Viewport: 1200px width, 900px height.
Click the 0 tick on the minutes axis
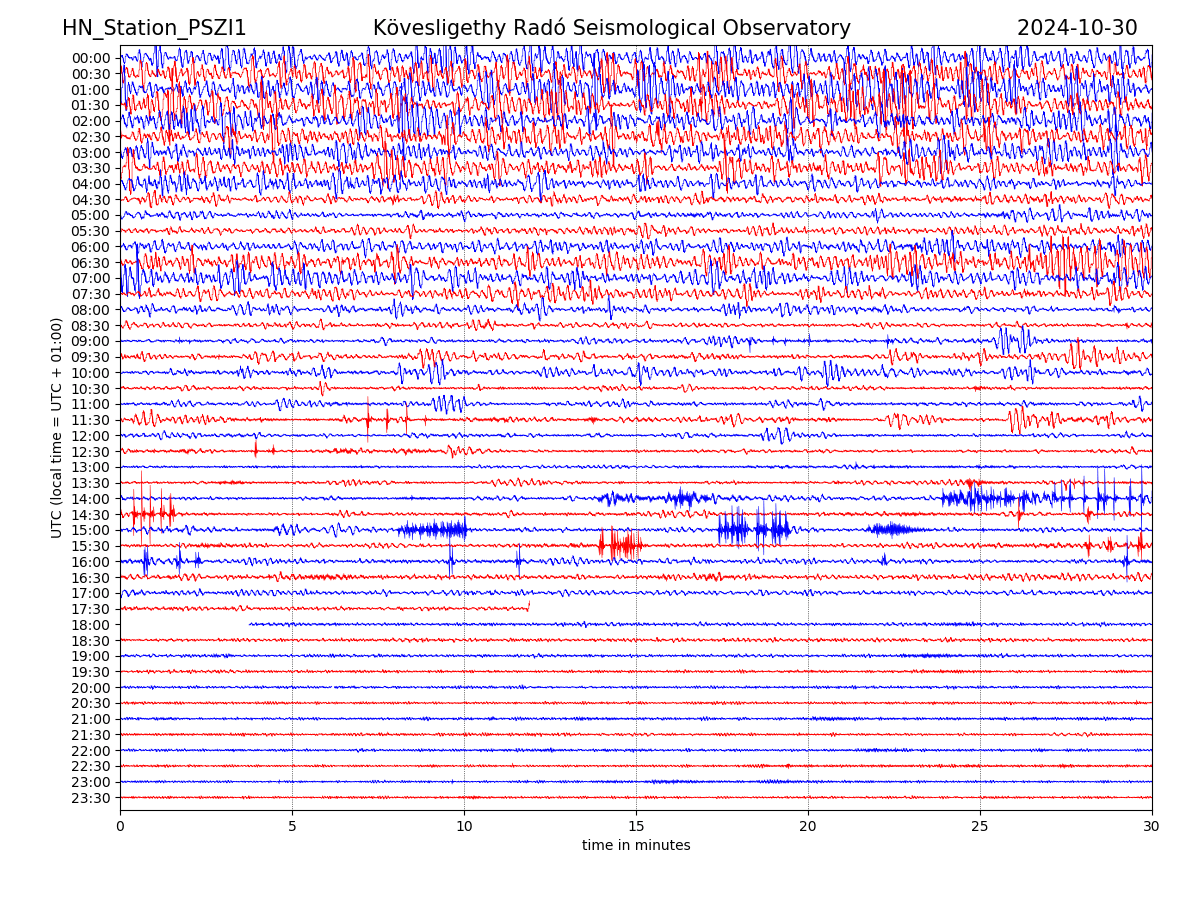pyautogui.click(x=120, y=826)
